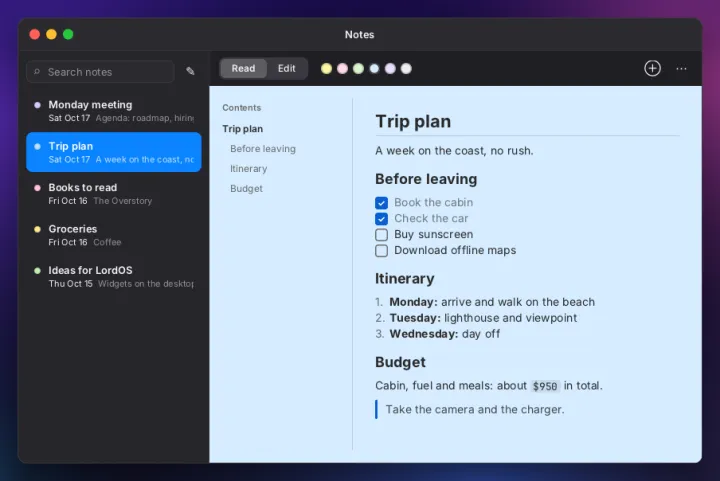Jump to Trip plan in Contents

[x=242, y=129]
